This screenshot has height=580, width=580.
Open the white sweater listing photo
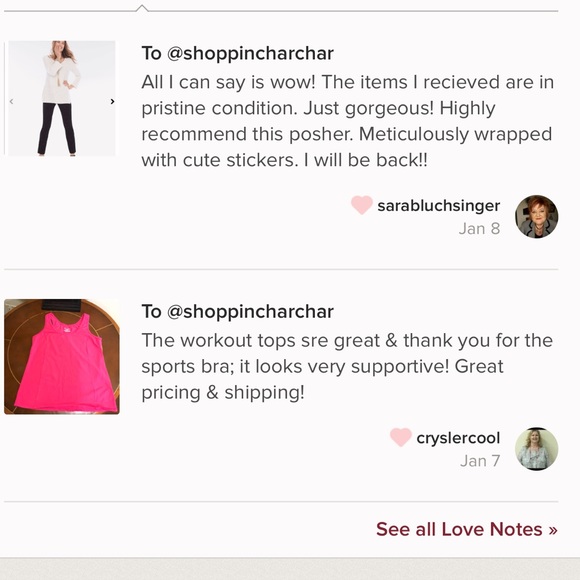pos(62,98)
